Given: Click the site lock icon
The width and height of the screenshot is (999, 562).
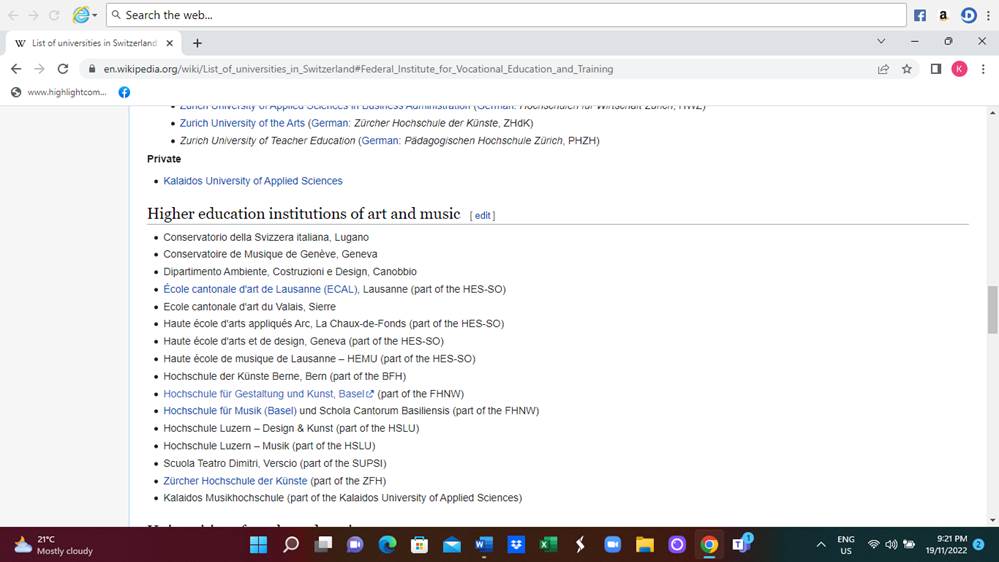Looking at the screenshot, I should pyautogui.click(x=92, y=69).
